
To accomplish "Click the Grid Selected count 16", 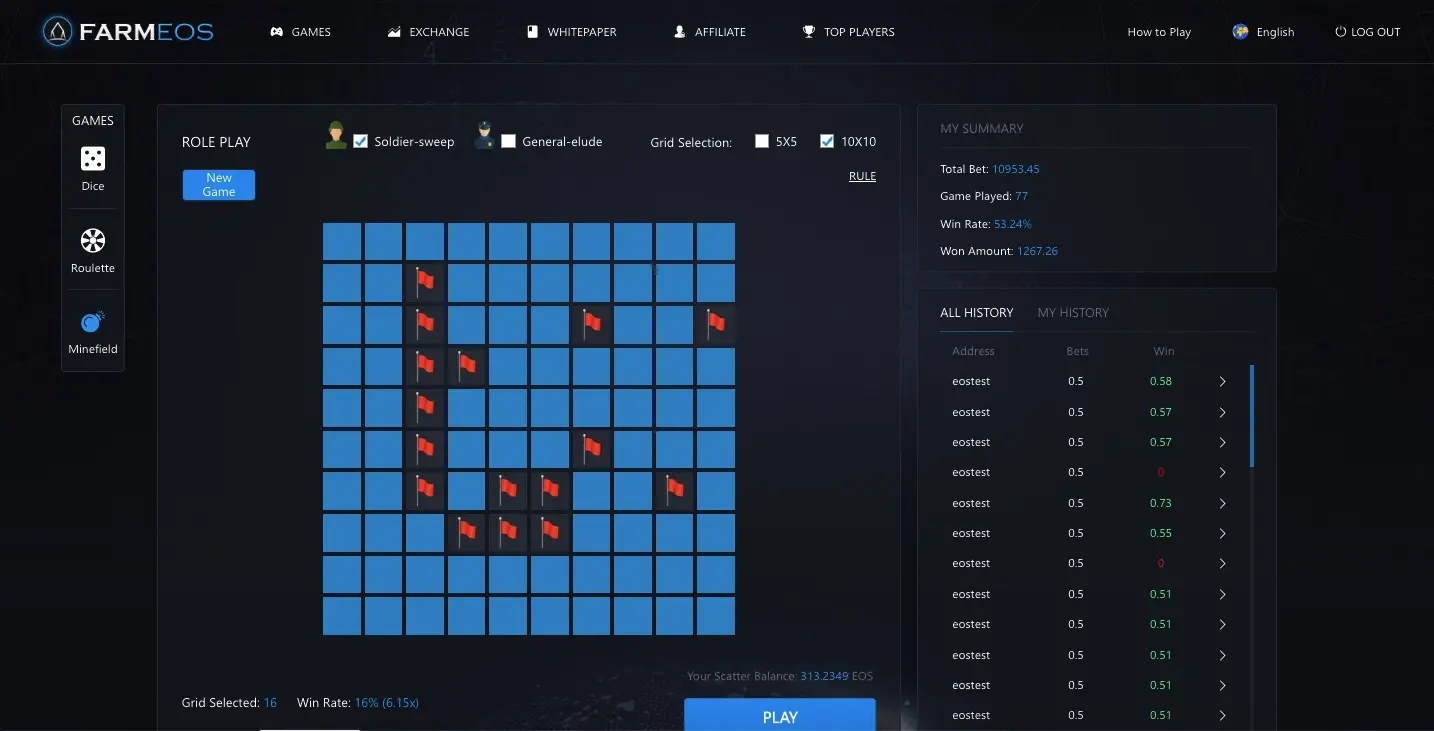I will (x=270, y=703).
